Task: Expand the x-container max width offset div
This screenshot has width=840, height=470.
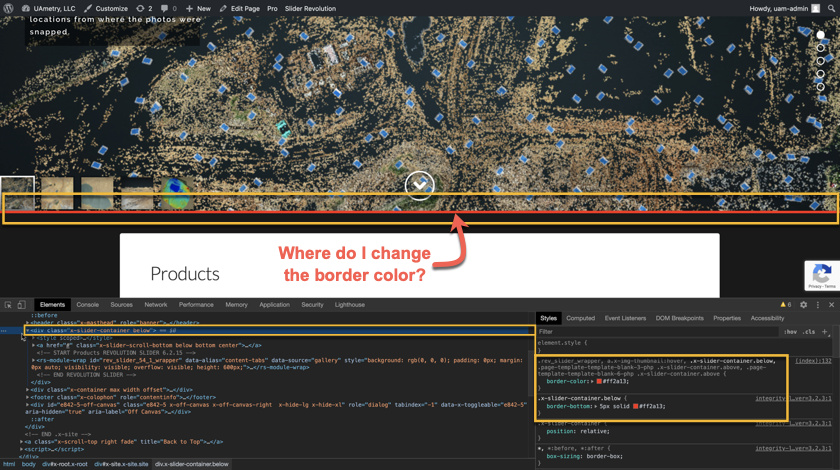Action: click(x=27, y=390)
